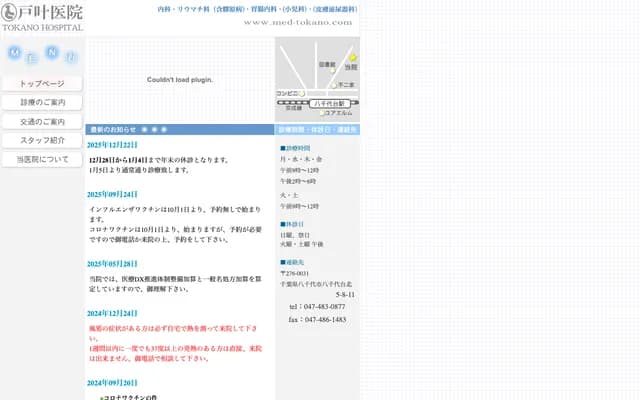Click the 2025年12月22日 news date heading
Screen dimensions: 640x400
[119, 145]
